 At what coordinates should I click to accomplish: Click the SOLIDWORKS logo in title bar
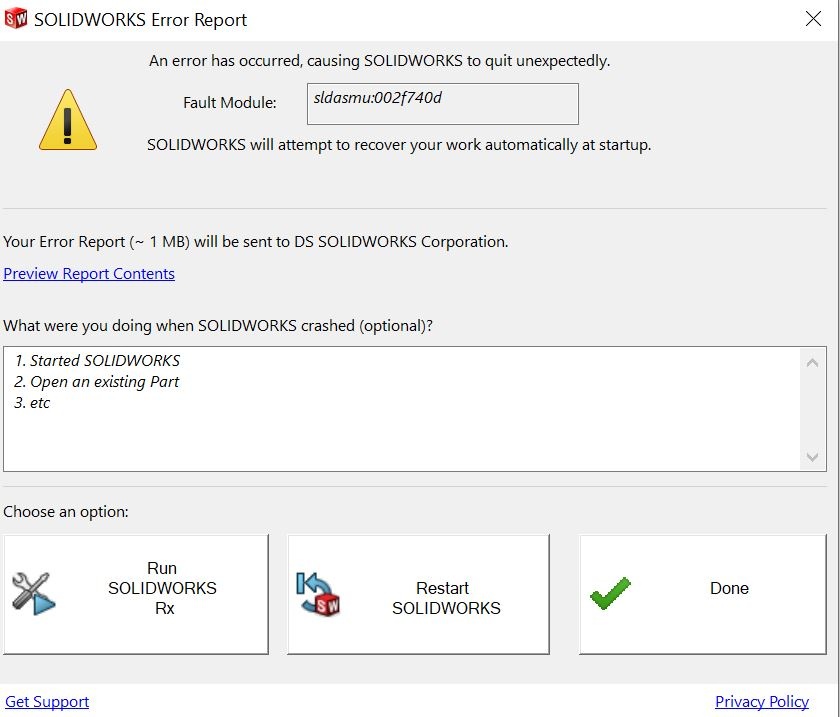pos(15,19)
